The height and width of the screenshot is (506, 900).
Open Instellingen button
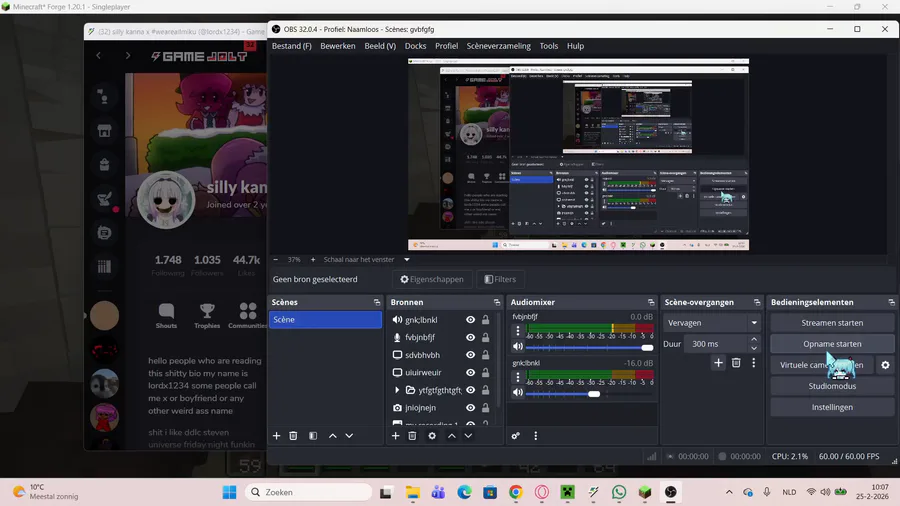point(832,407)
